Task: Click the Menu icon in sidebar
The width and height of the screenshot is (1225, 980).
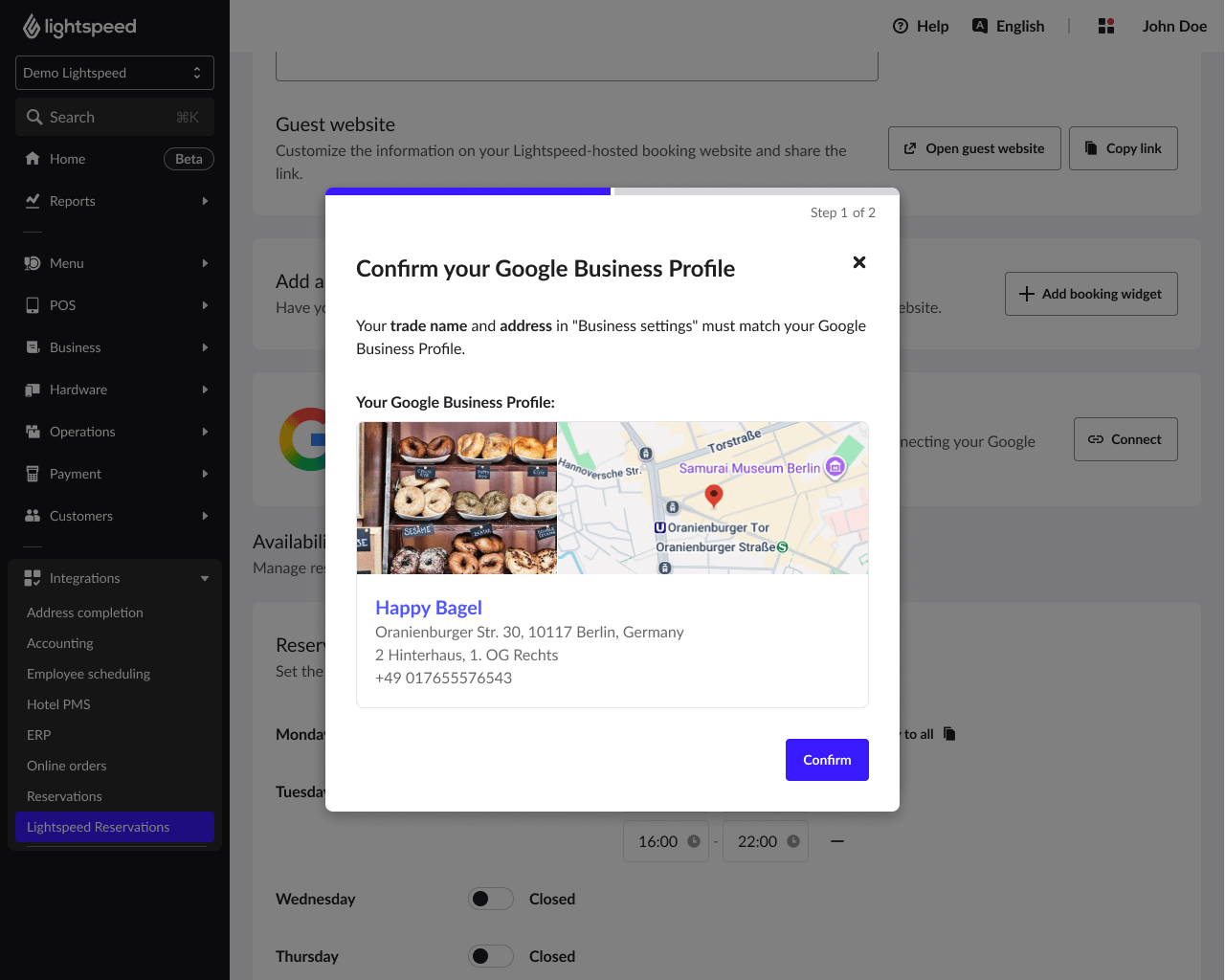Action: point(33,263)
